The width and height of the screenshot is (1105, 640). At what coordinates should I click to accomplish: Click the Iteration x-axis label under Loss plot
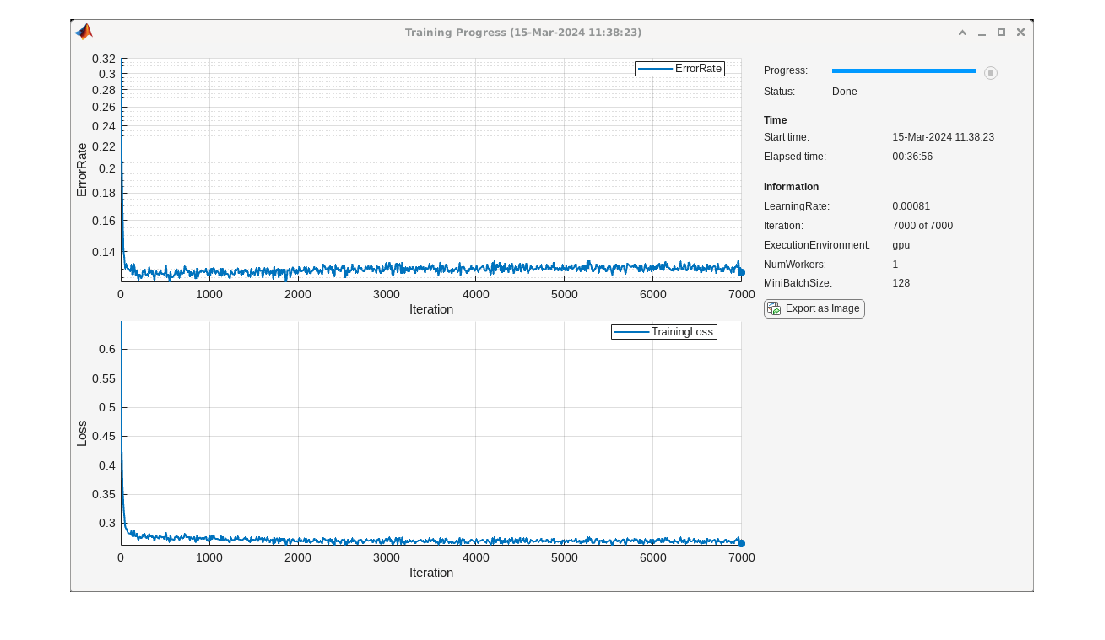tap(431, 573)
